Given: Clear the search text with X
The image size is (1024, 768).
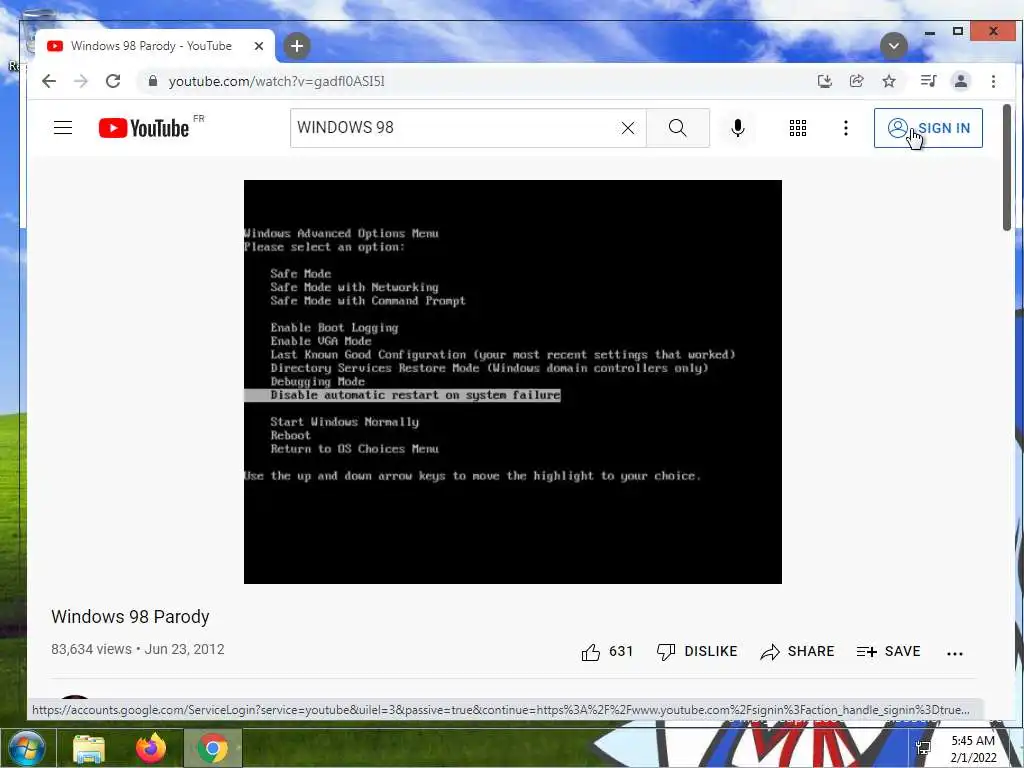Looking at the screenshot, I should 628,128.
